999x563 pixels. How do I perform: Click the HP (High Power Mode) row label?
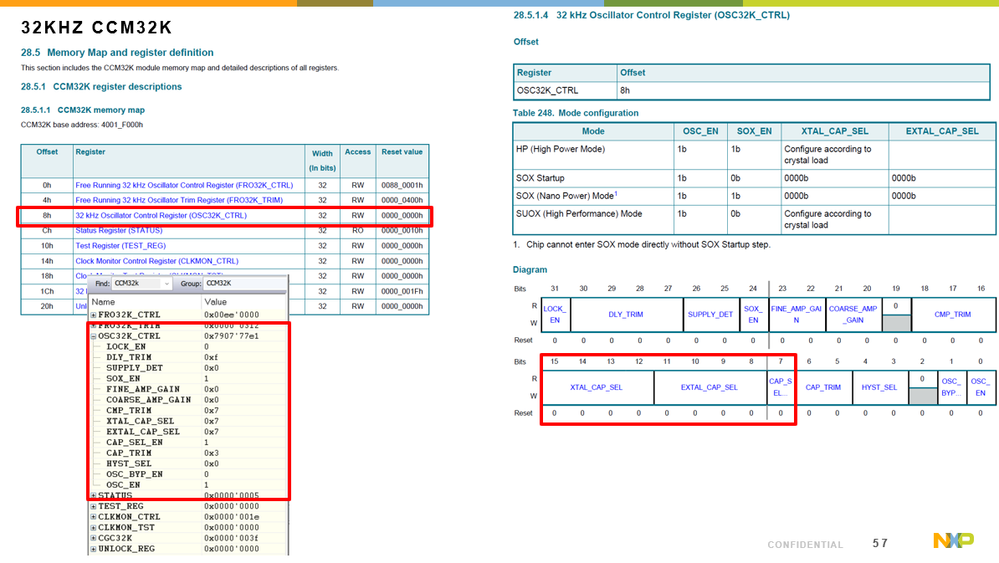coord(561,149)
